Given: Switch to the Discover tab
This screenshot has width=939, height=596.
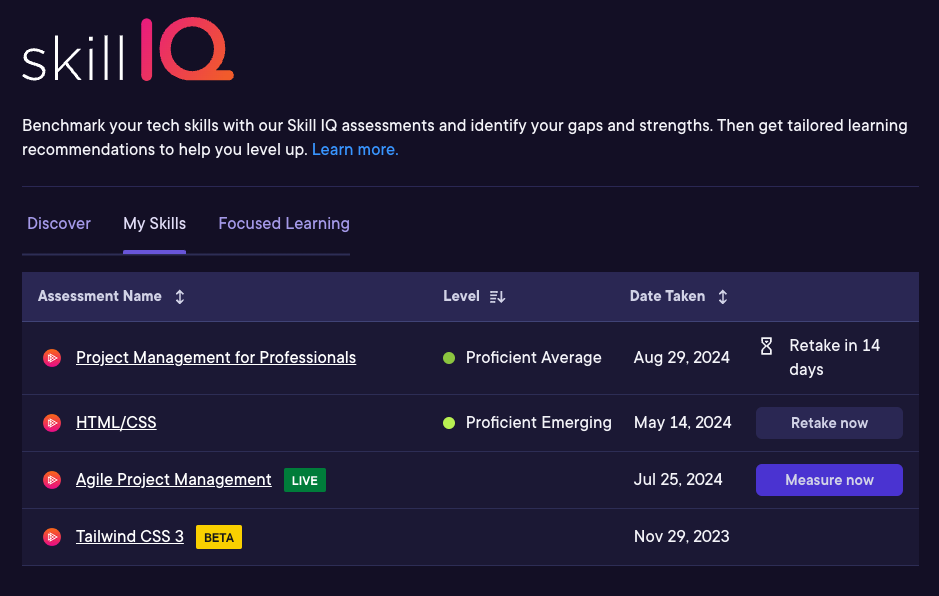Looking at the screenshot, I should pos(59,223).
